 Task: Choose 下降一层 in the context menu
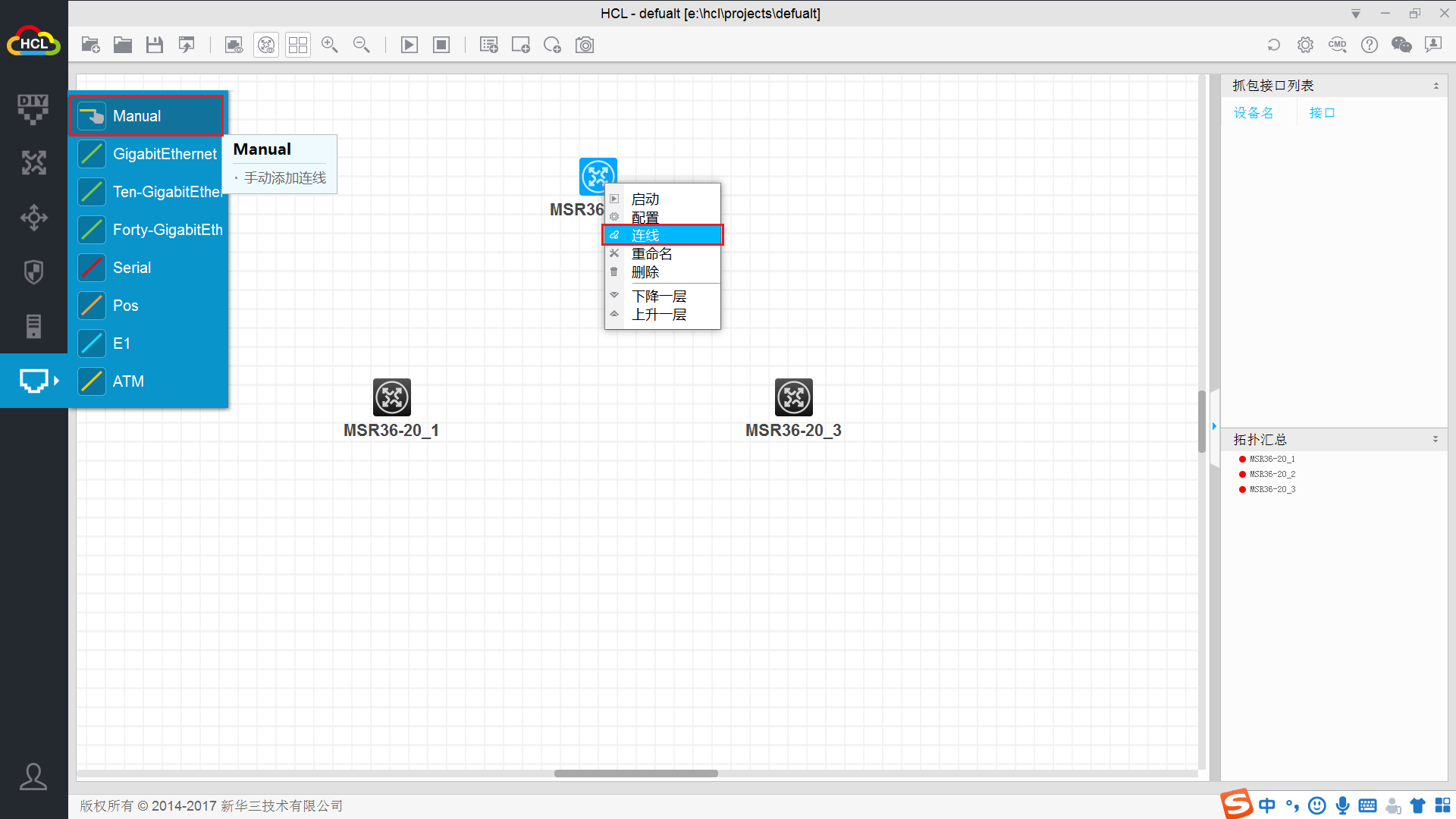click(x=663, y=297)
